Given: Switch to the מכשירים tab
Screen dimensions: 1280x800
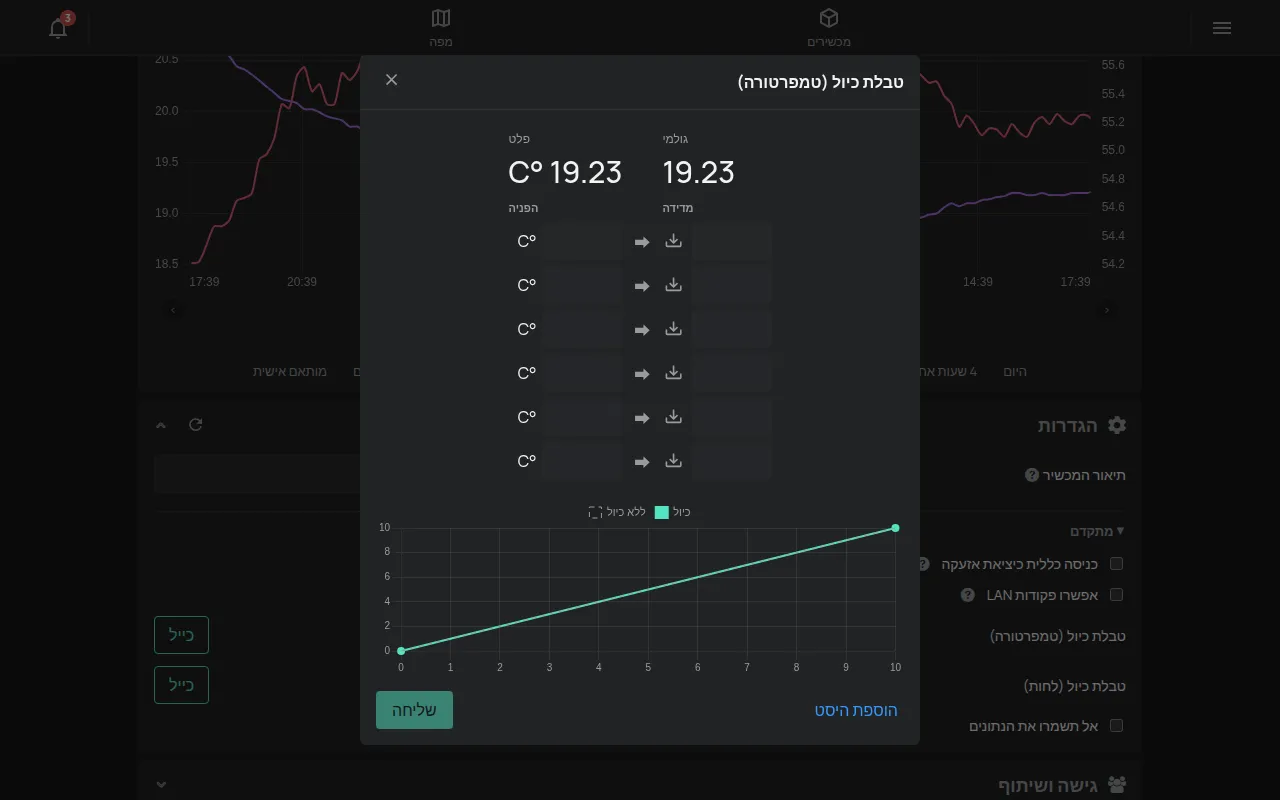Looking at the screenshot, I should click(829, 28).
